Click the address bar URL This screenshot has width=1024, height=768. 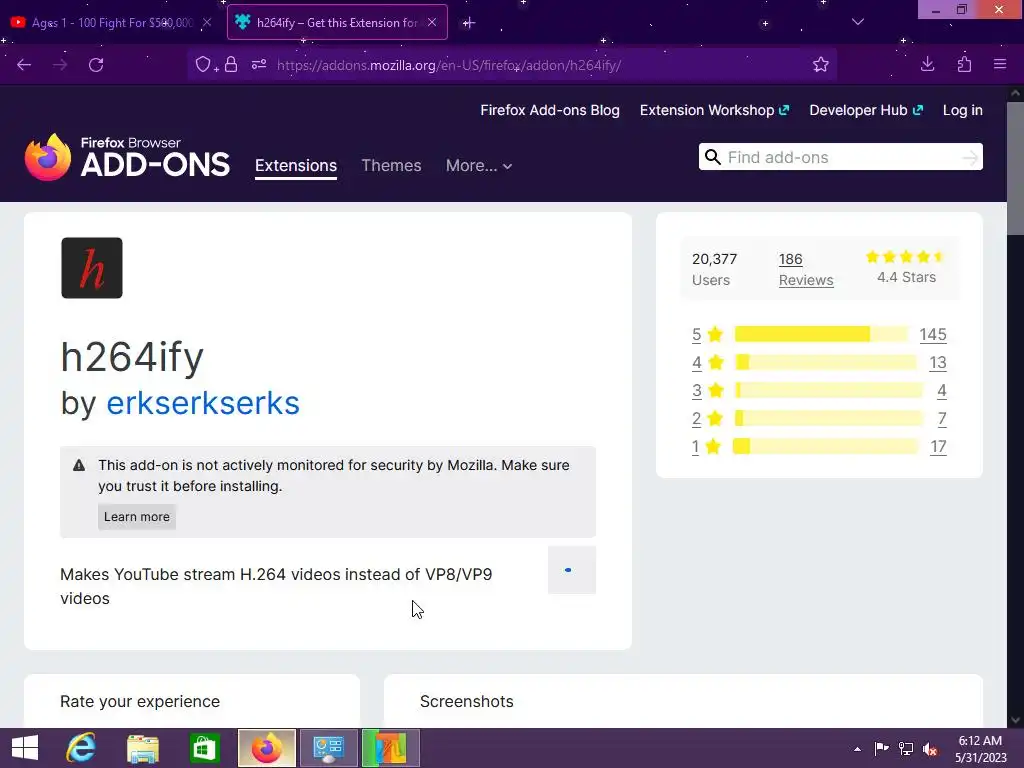pyautogui.click(x=448, y=65)
